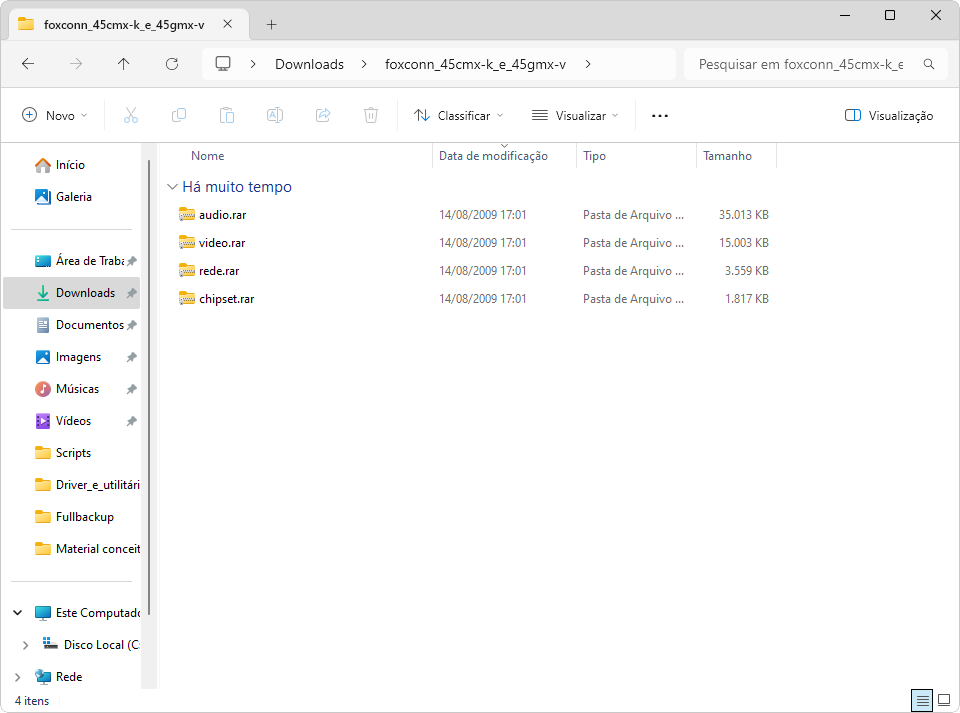Select the video.rar archive icon

(187, 242)
